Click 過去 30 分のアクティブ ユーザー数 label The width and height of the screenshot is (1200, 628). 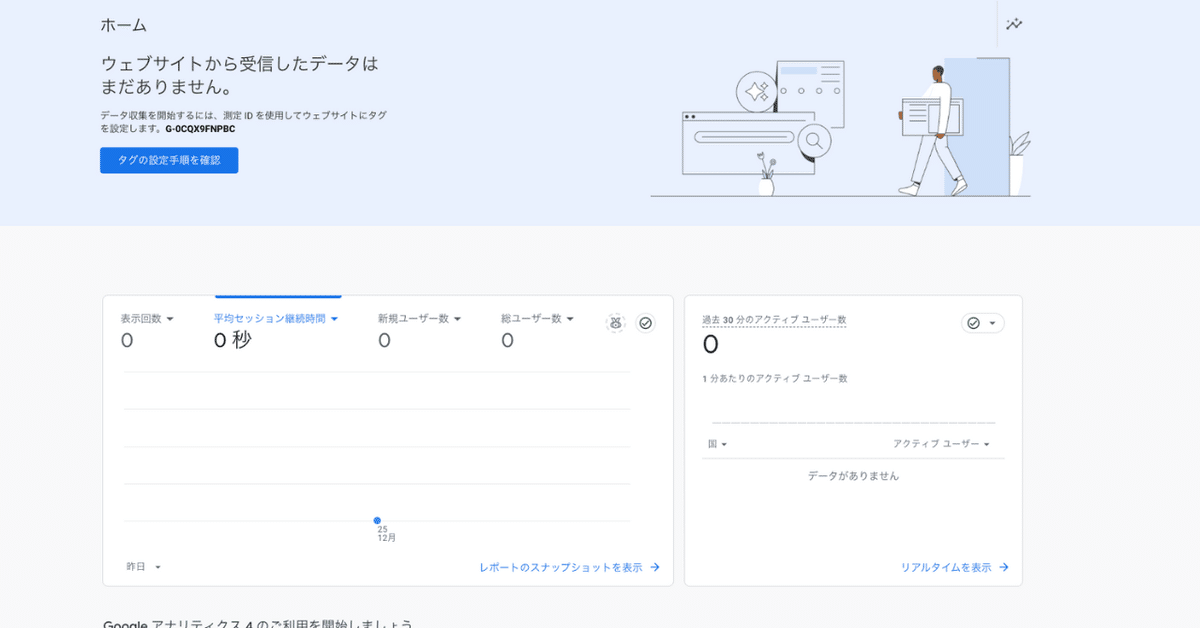coord(774,320)
